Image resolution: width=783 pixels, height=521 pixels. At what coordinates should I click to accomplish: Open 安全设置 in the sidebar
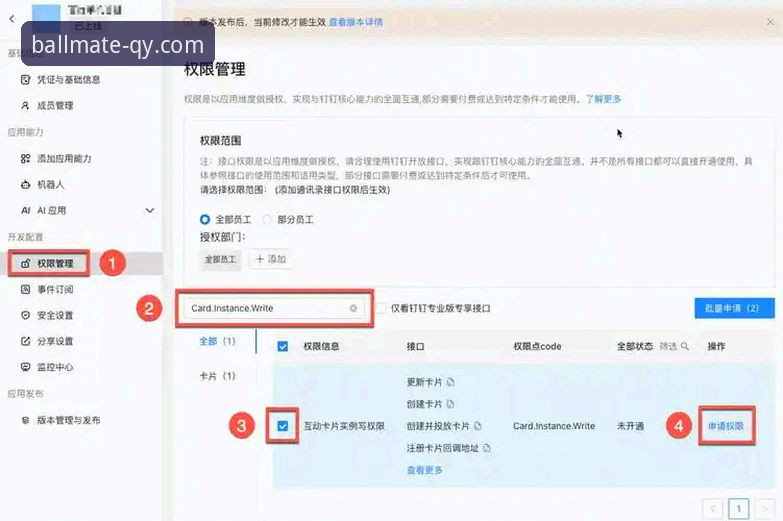(47, 315)
